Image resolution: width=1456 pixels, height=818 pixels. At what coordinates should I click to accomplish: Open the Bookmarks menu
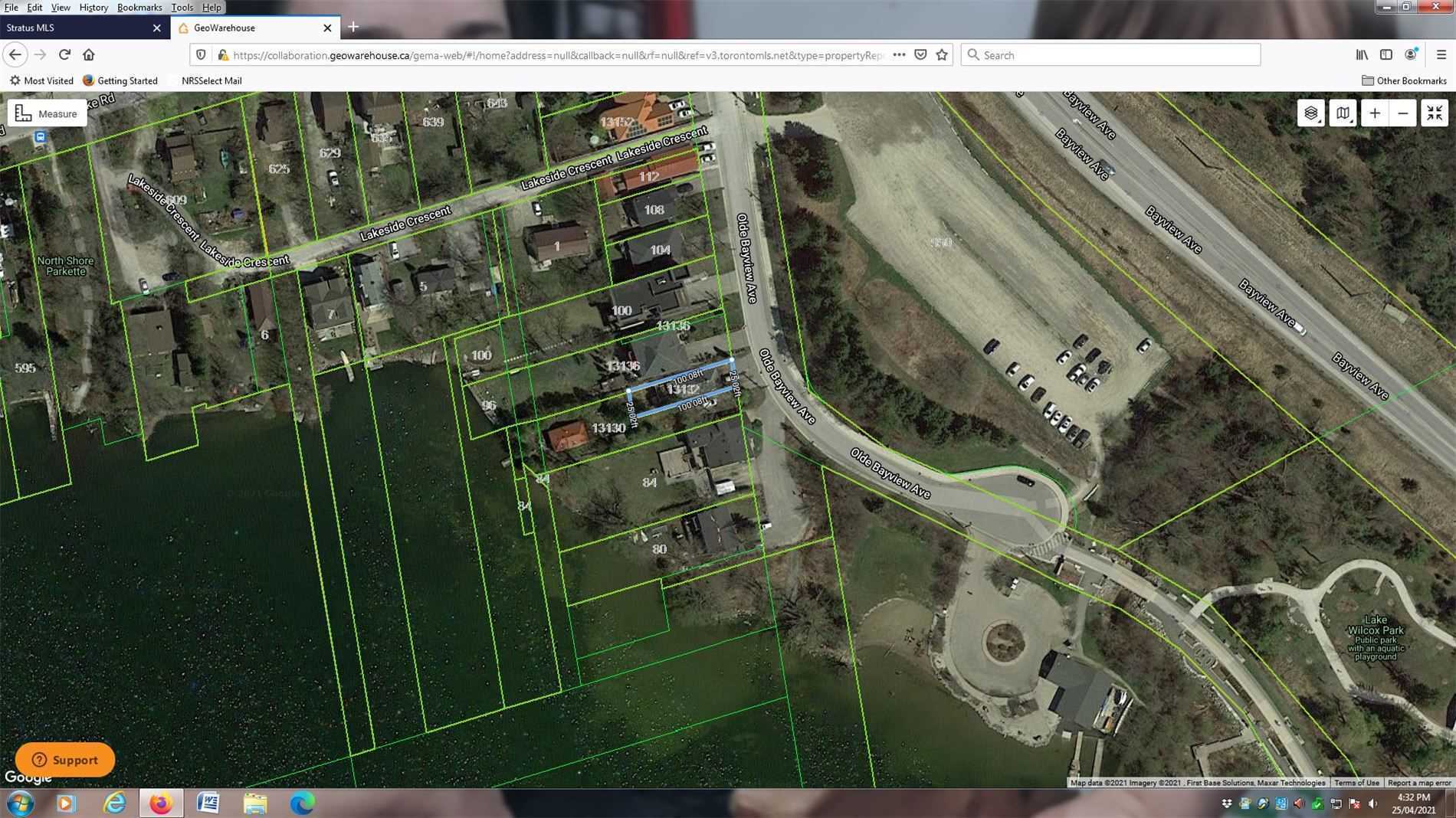[x=139, y=7]
